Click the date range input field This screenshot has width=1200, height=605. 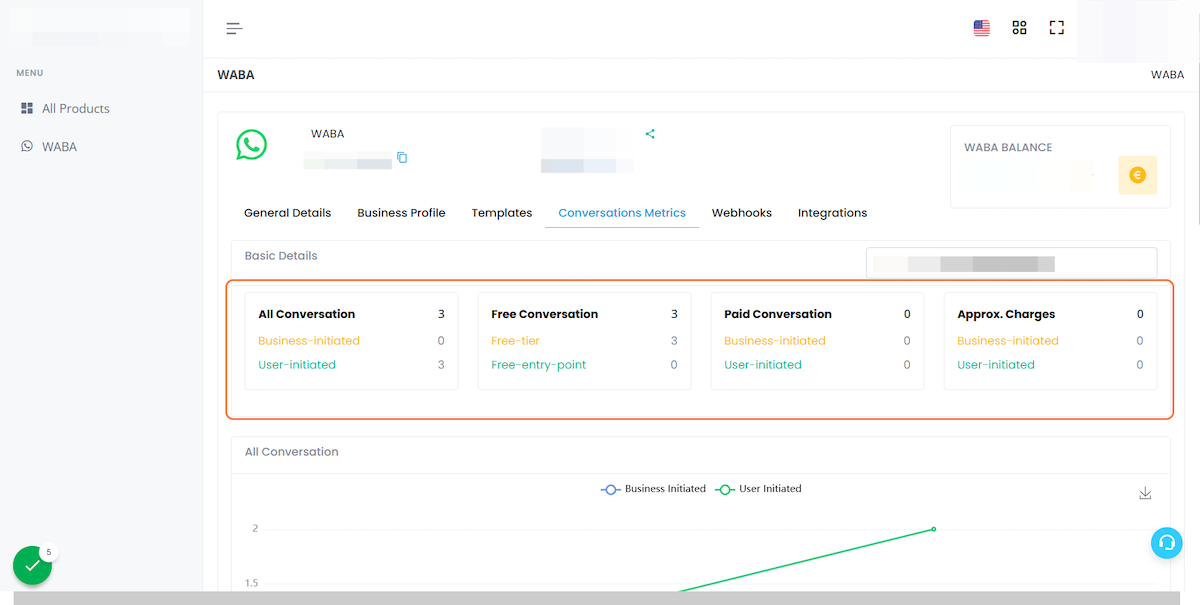coord(1011,263)
